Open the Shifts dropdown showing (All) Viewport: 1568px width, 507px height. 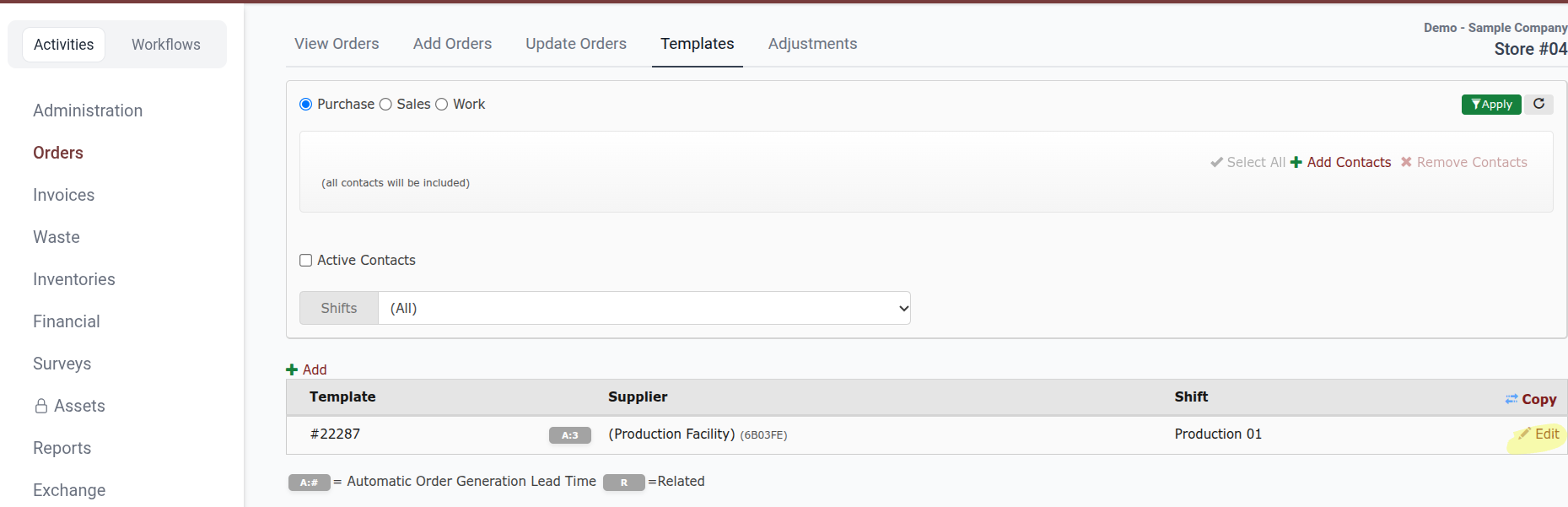pyautogui.click(x=644, y=308)
